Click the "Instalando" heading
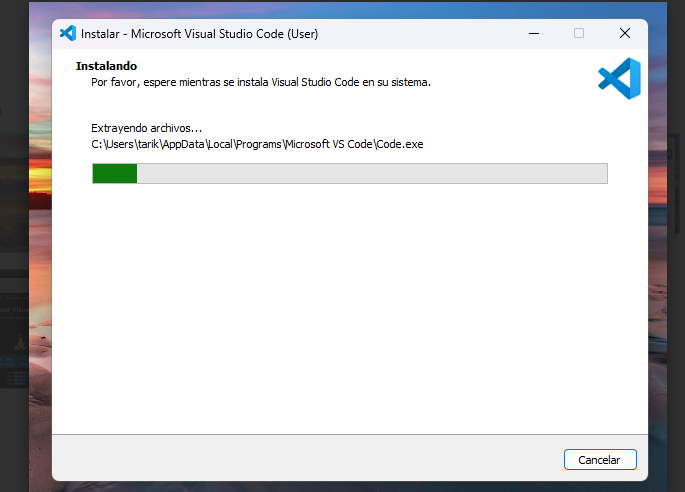Image resolution: width=685 pixels, height=492 pixels. tap(105, 66)
